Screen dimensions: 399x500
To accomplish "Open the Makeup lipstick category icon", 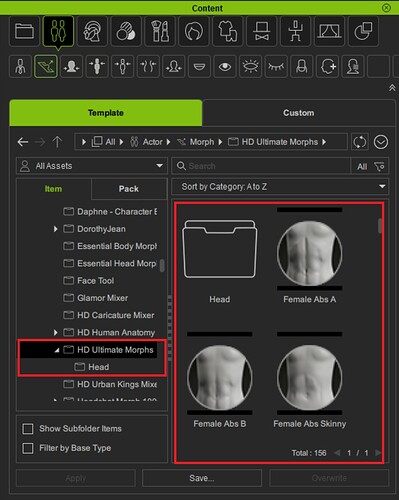I will click(x=160, y=31).
